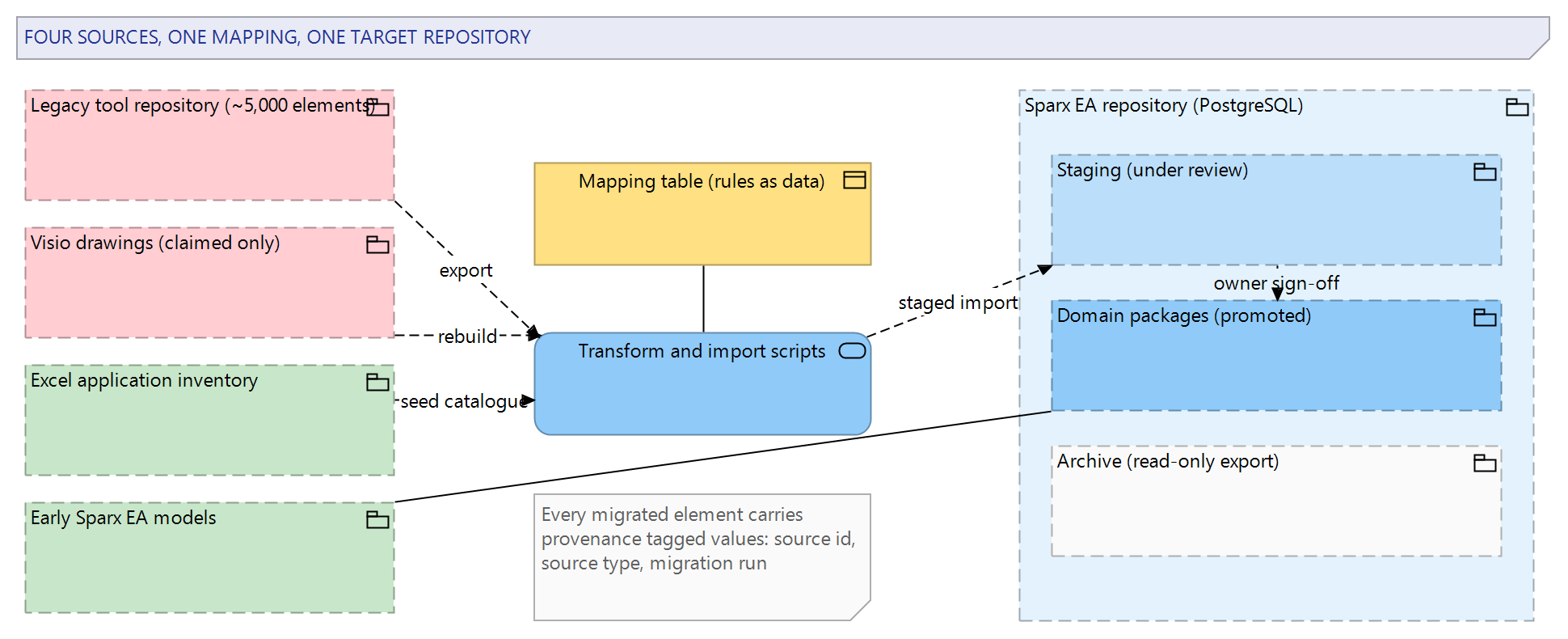Select the 'Mapping table (rules as data)' label
The width and height of the screenshot is (1568, 639).
click(x=702, y=181)
